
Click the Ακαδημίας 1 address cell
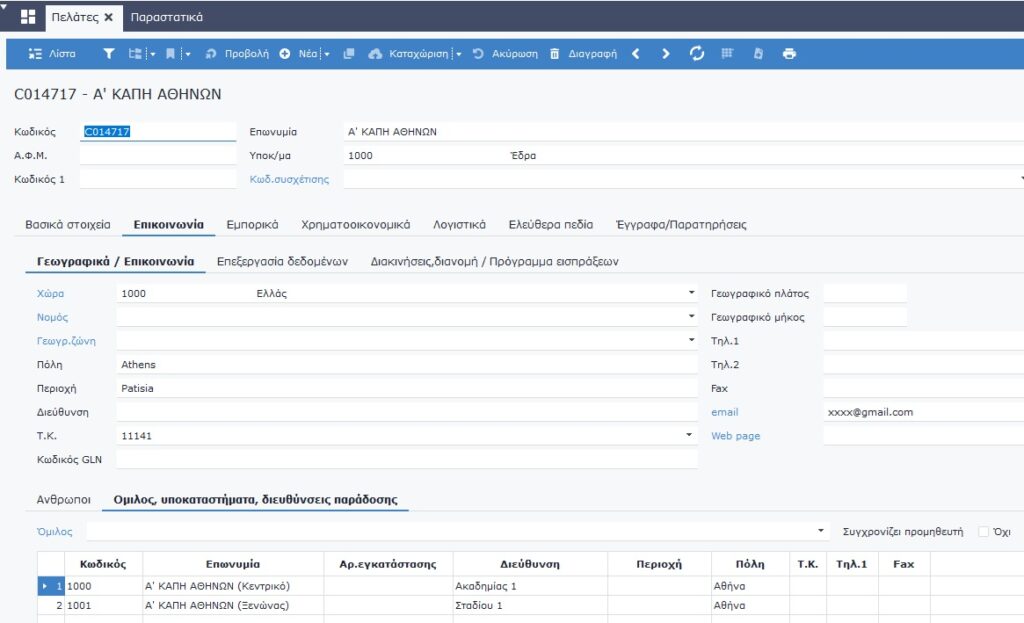pos(530,586)
